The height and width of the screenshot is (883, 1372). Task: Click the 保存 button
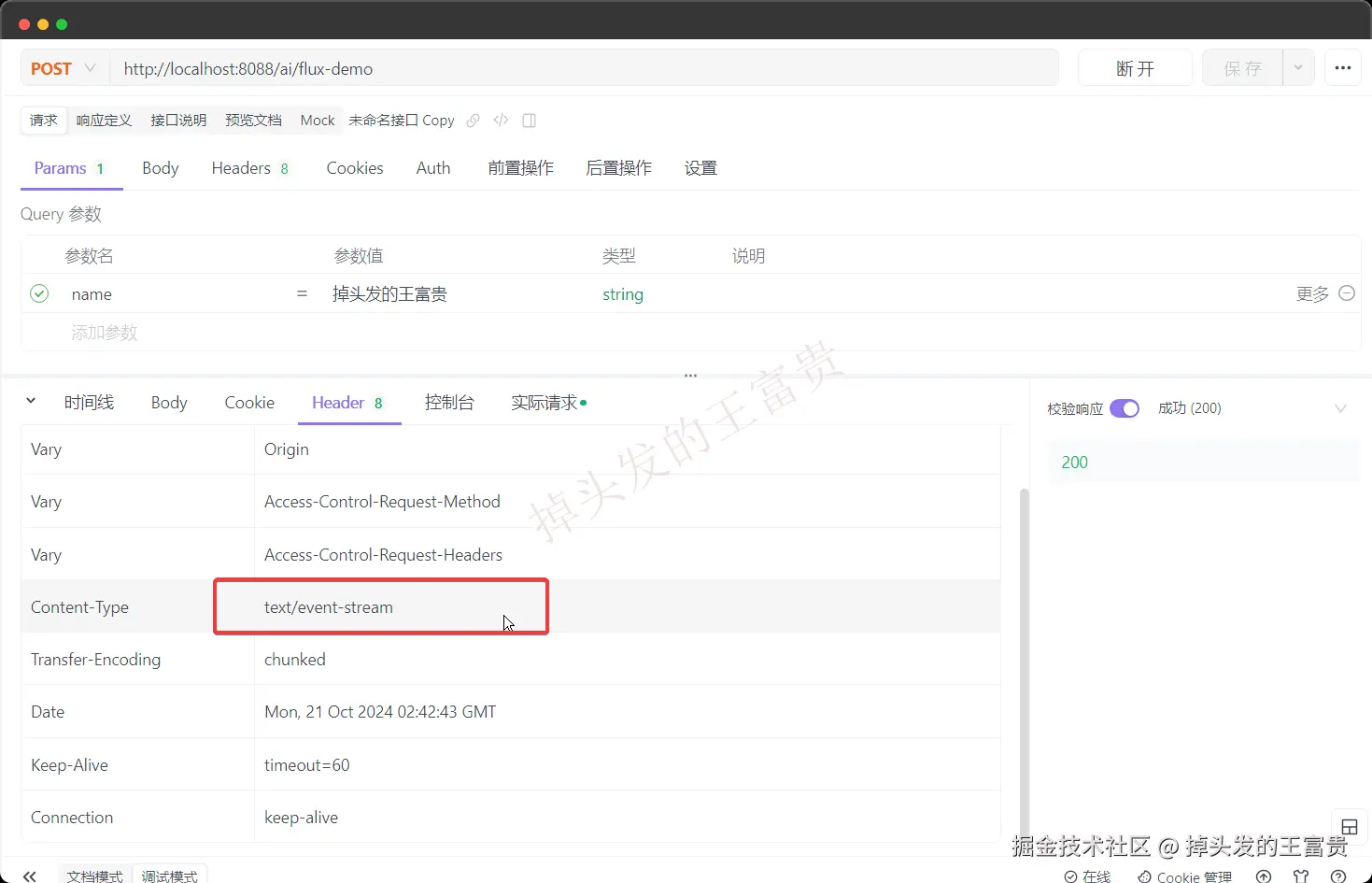pos(1242,68)
